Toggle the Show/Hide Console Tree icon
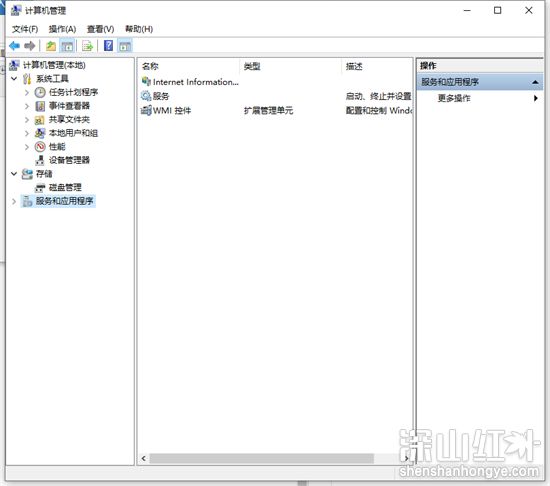The height and width of the screenshot is (486, 550). click(67, 46)
